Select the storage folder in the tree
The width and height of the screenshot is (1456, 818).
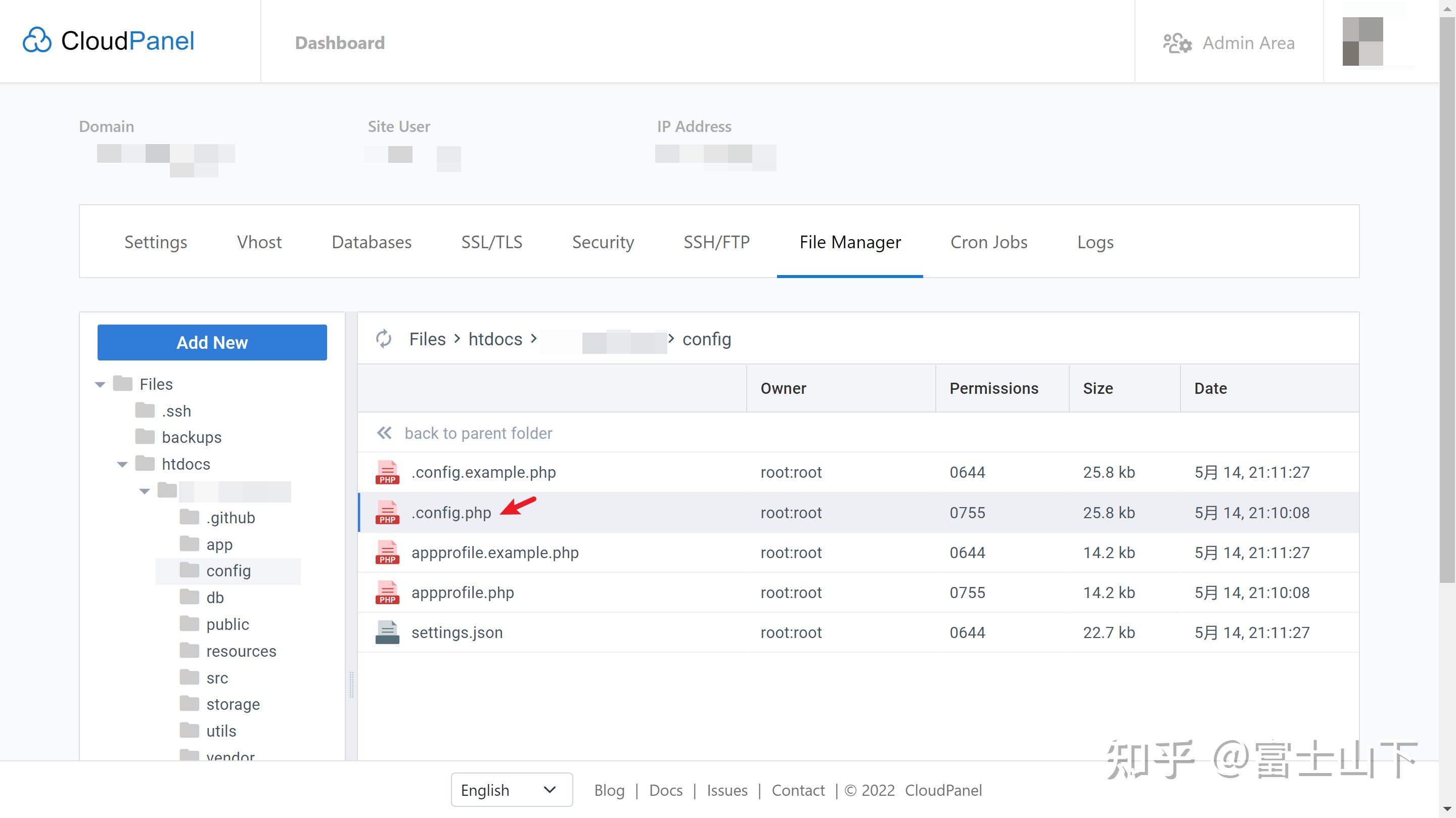click(x=233, y=704)
